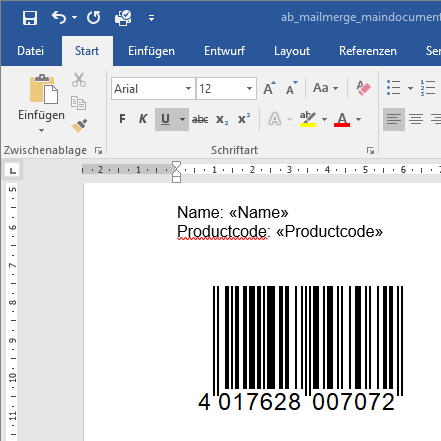Align text left
This screenshot has width=441, height=441.
(394, 119)
